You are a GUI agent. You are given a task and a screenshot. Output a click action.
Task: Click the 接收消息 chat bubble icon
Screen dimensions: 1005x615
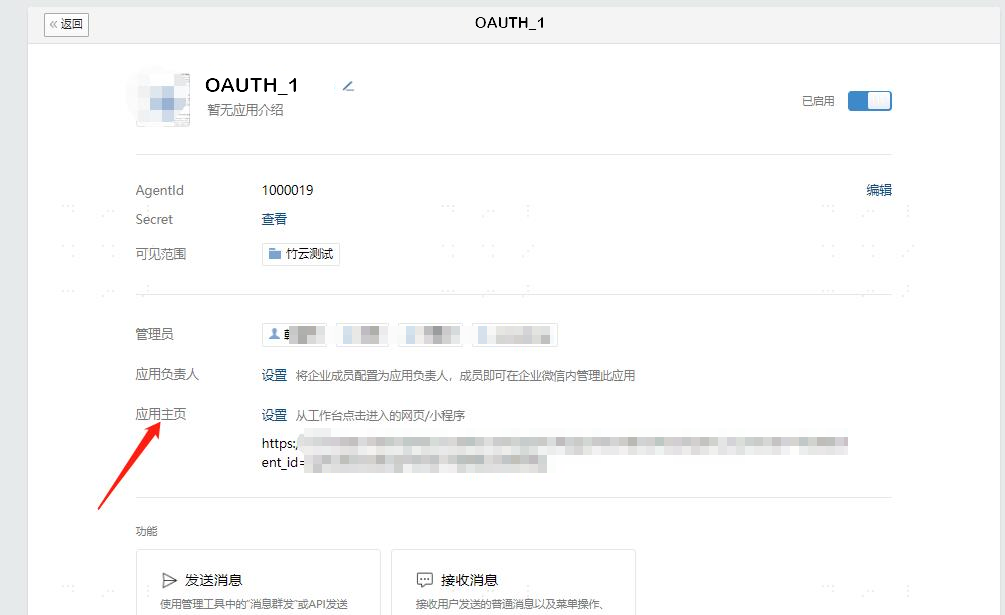pos(425,580)
